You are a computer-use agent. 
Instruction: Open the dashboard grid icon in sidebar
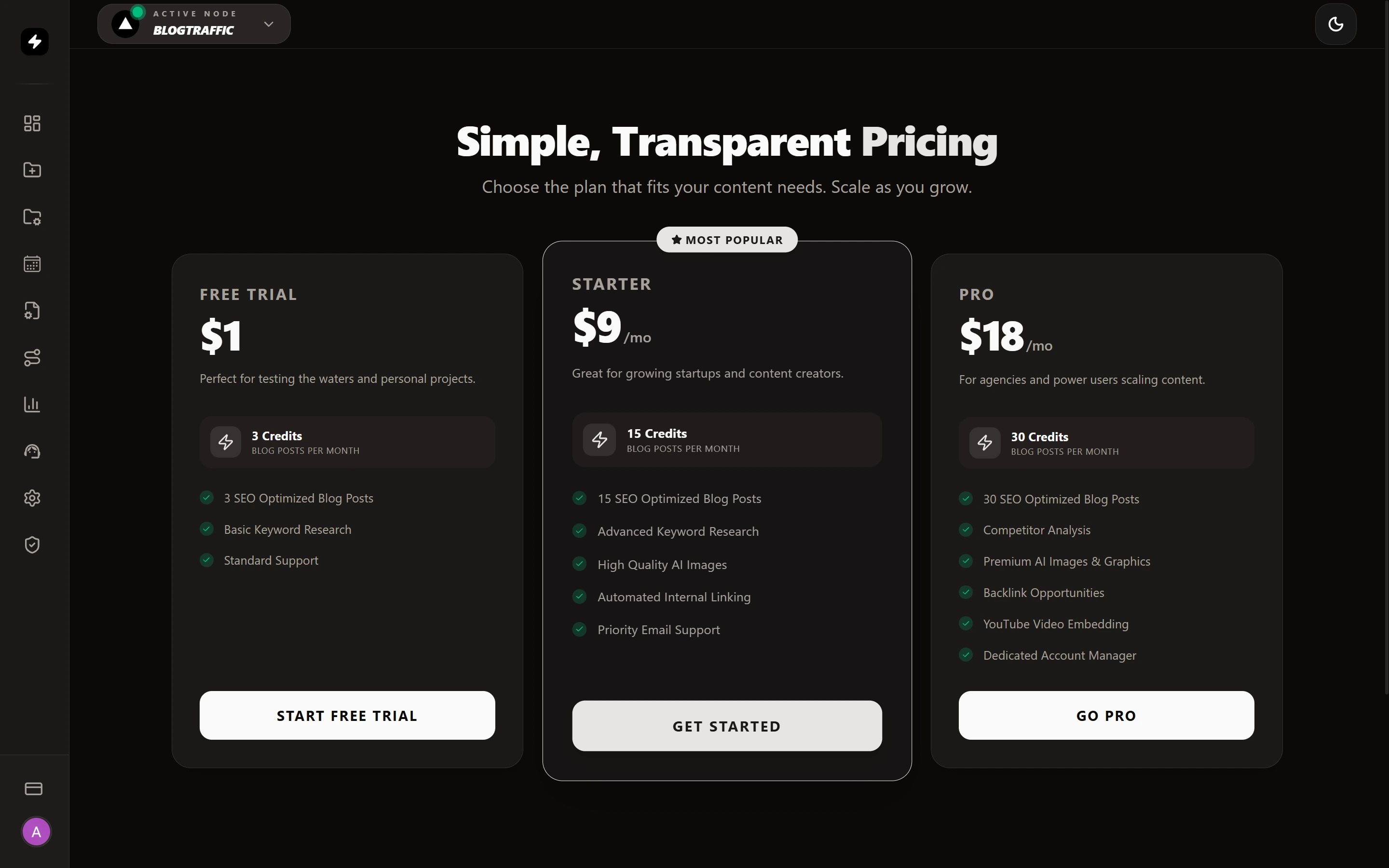[x=33, y=123]
